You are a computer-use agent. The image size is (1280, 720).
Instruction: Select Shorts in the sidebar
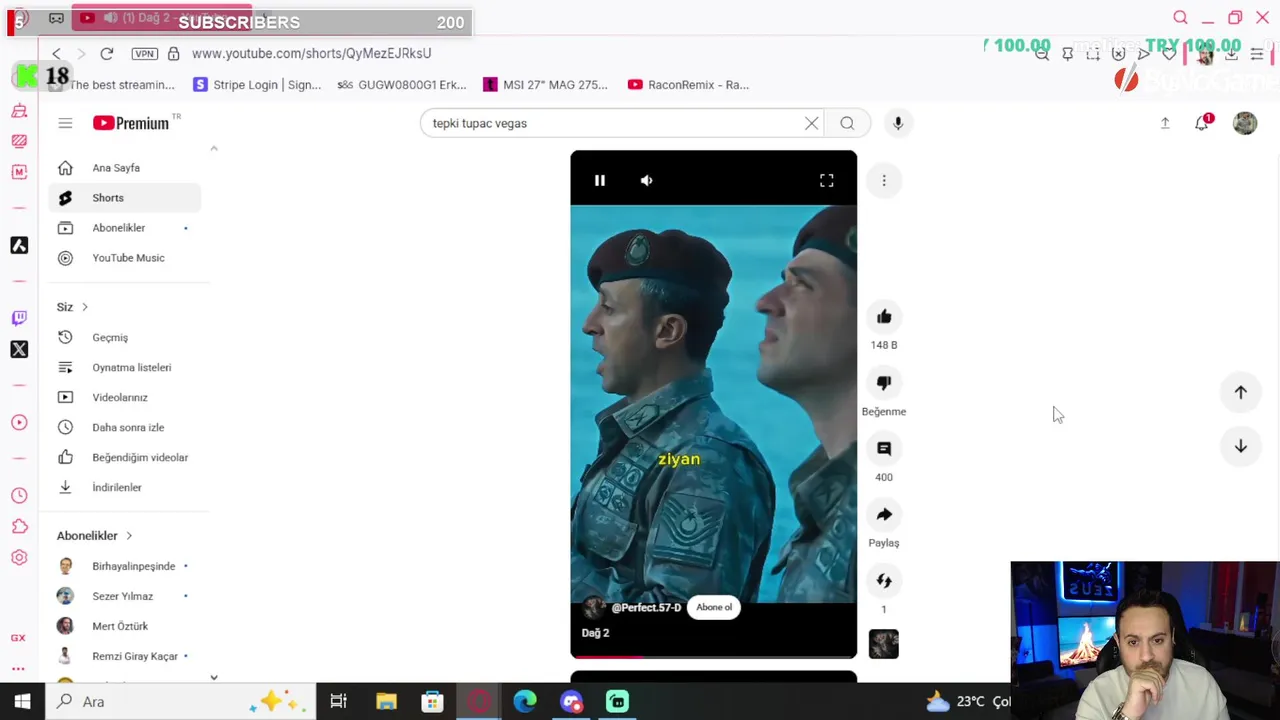pyautogui.click(x=125, y=198)
